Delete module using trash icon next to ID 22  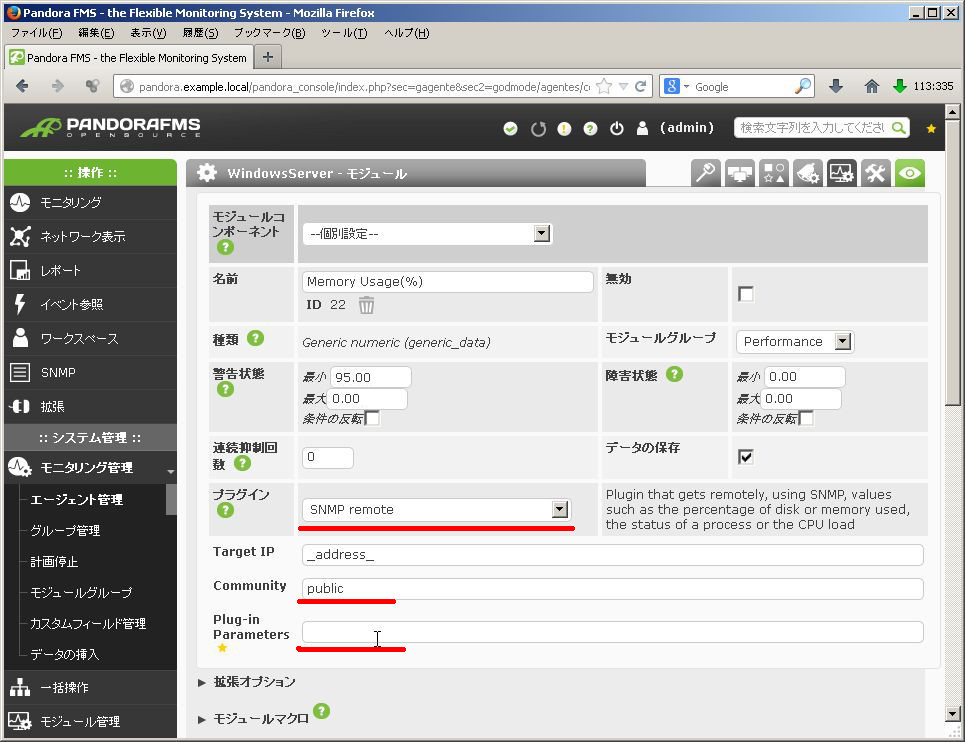point(366,305)
